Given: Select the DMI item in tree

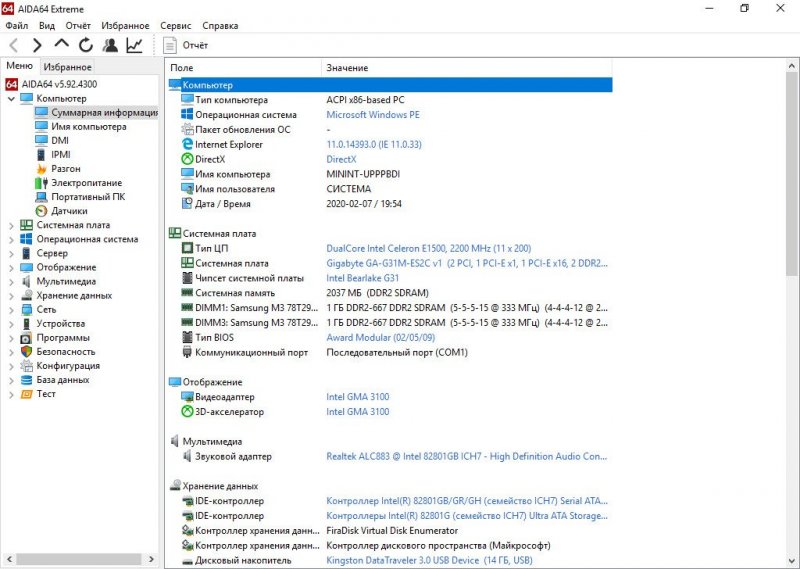Looking at the screenshot, I should click(x=60, y=141).
